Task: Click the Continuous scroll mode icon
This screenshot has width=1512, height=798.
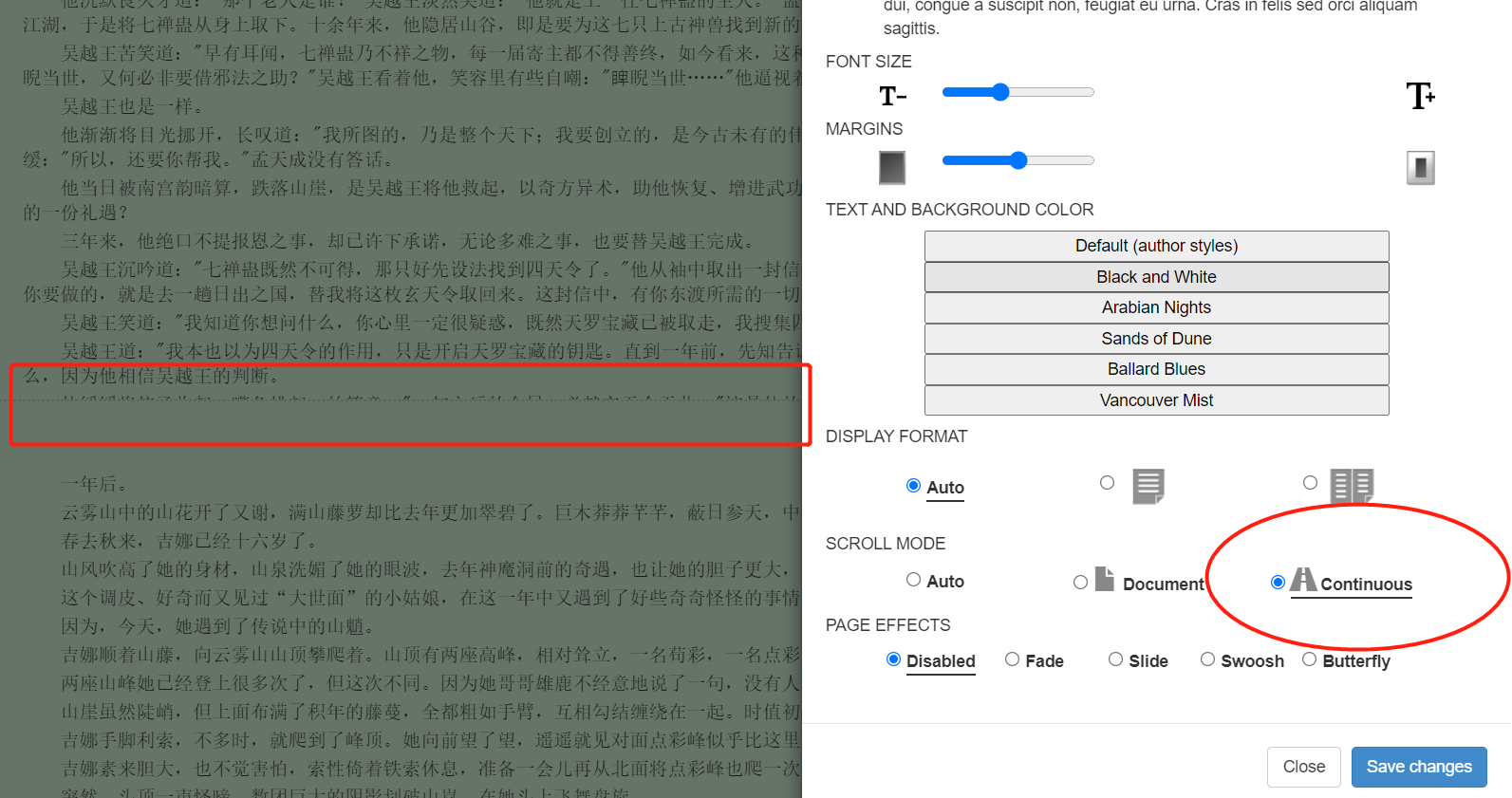Action: pyautogui.click(x=1303, y=579)
